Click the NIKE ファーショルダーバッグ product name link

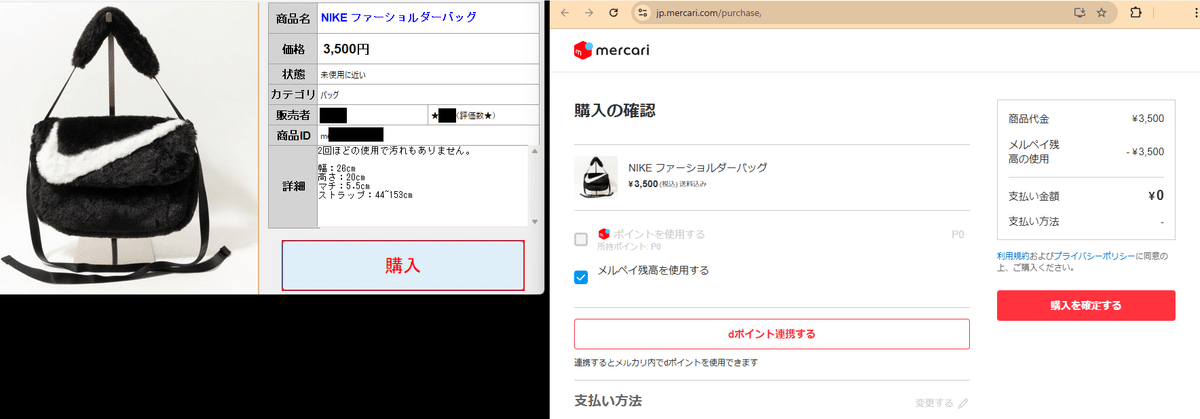tap(398, 17)
